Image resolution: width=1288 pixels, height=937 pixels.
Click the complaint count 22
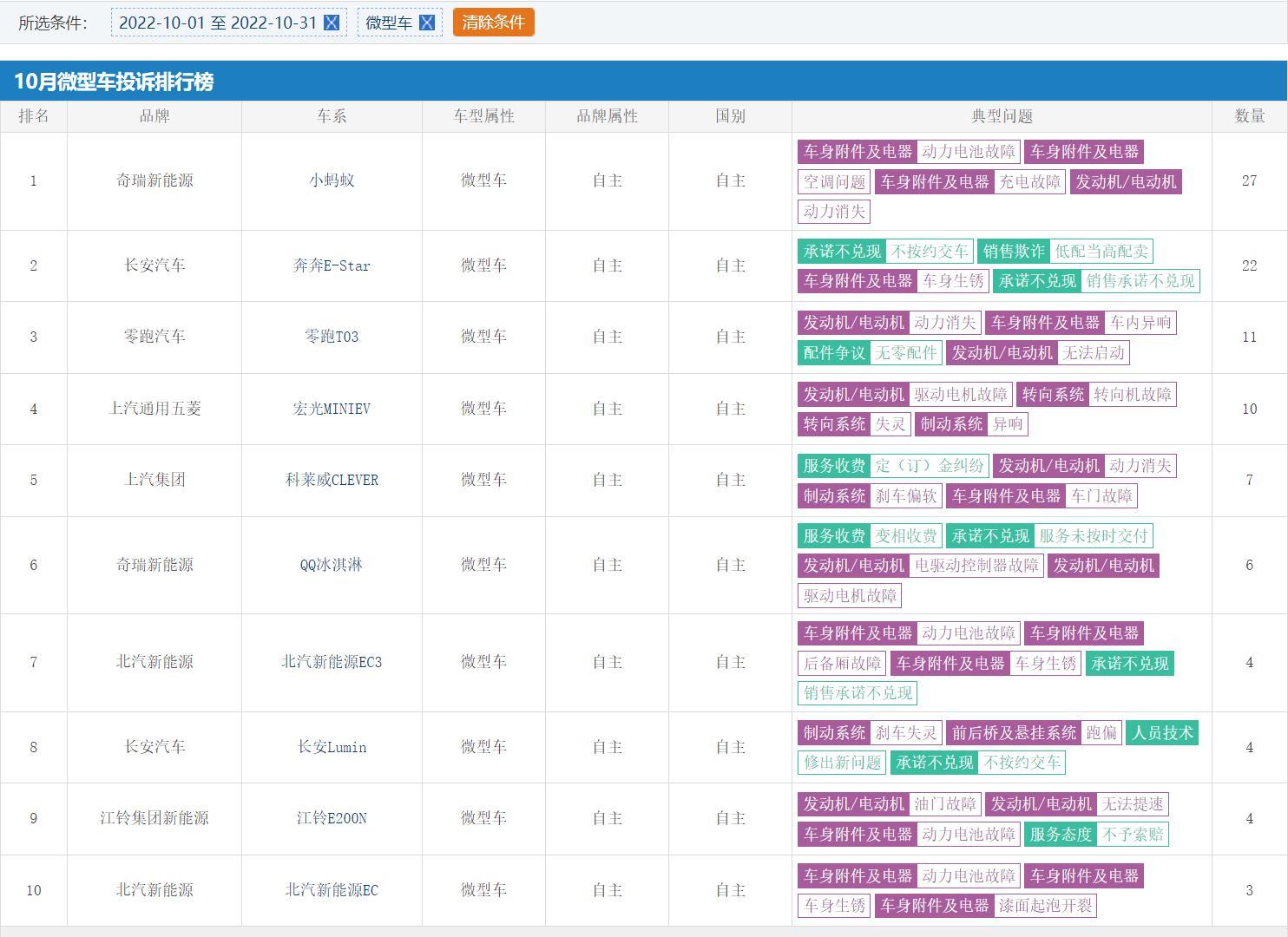point(1250,265)
